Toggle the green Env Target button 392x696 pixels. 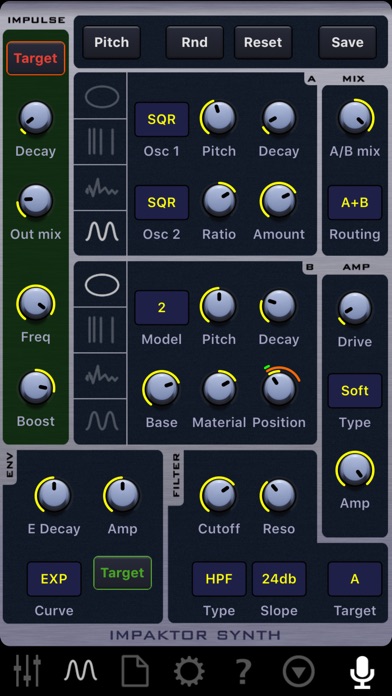coord(123,573)
